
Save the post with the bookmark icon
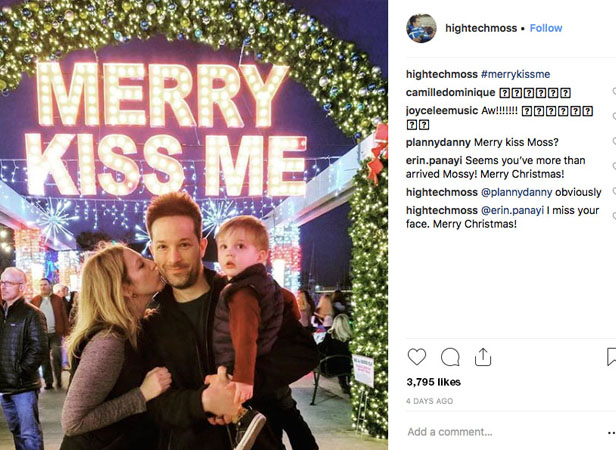click(611, 356)
